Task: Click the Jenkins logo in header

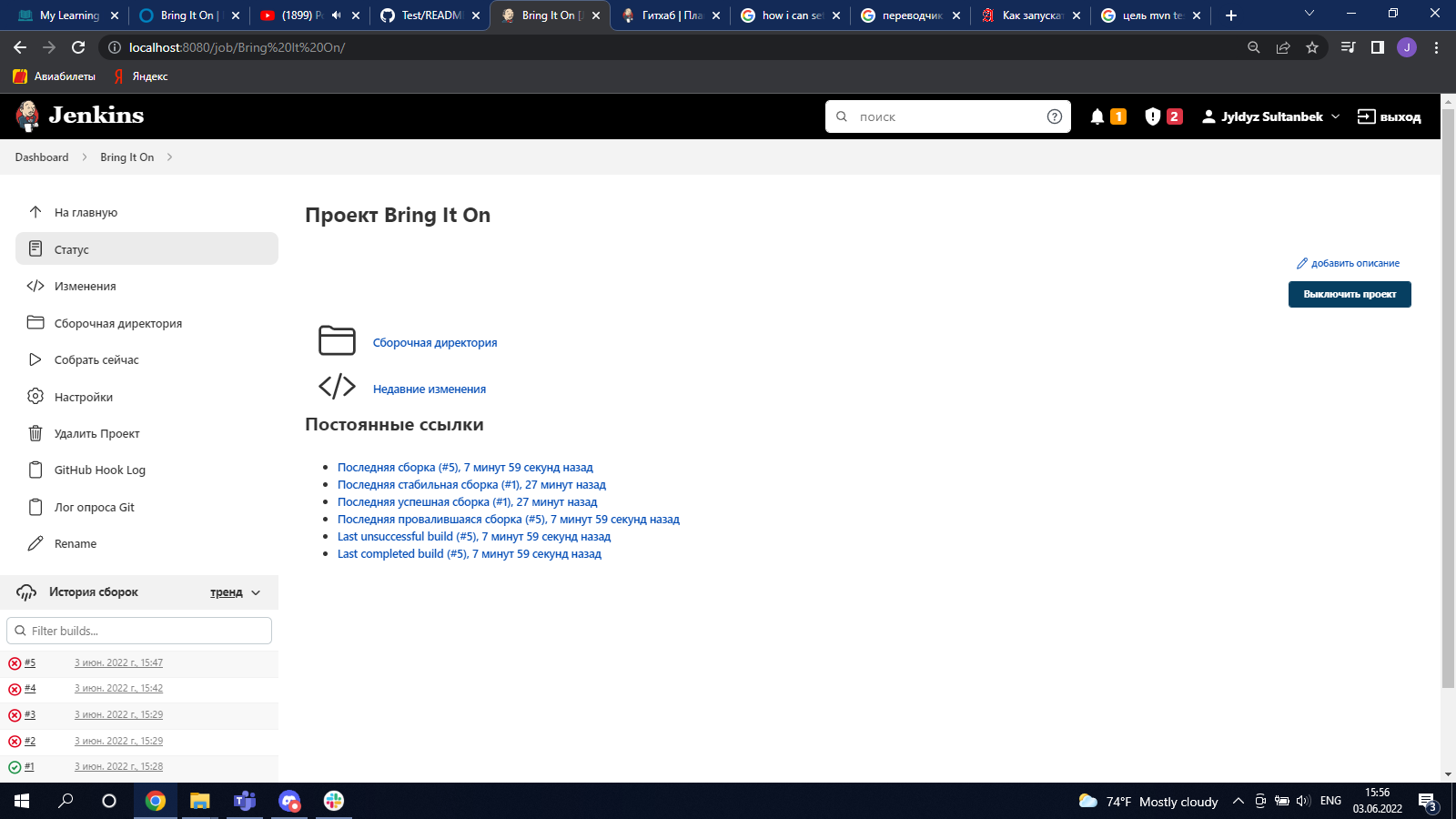Action: (x=80, y=116)
